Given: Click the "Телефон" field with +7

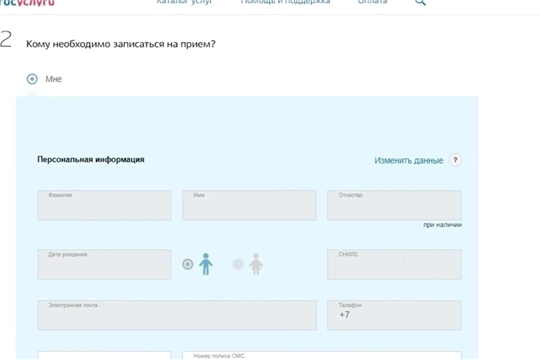Looking at the screenshot, I should point(394,315).
